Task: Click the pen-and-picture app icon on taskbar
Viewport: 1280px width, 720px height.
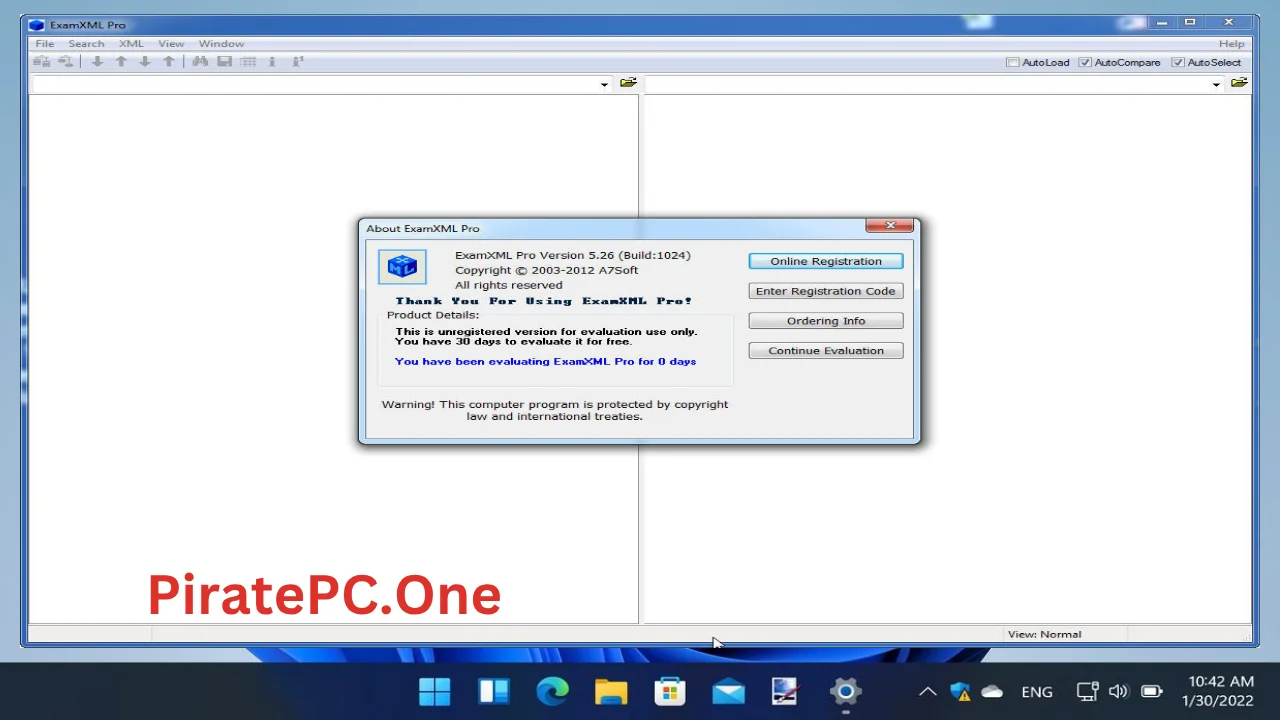Action: tap(786, 691)
